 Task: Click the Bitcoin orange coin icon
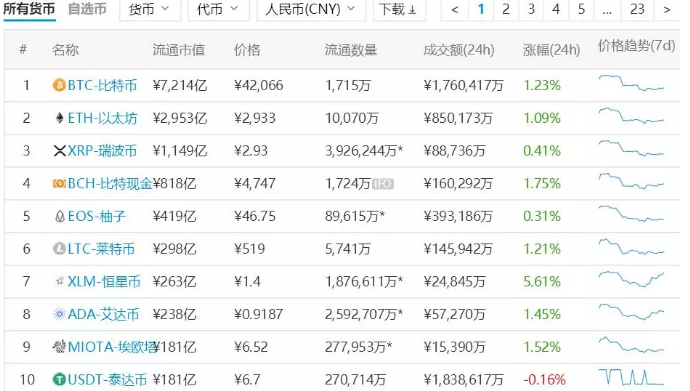[x=59, y=85]
